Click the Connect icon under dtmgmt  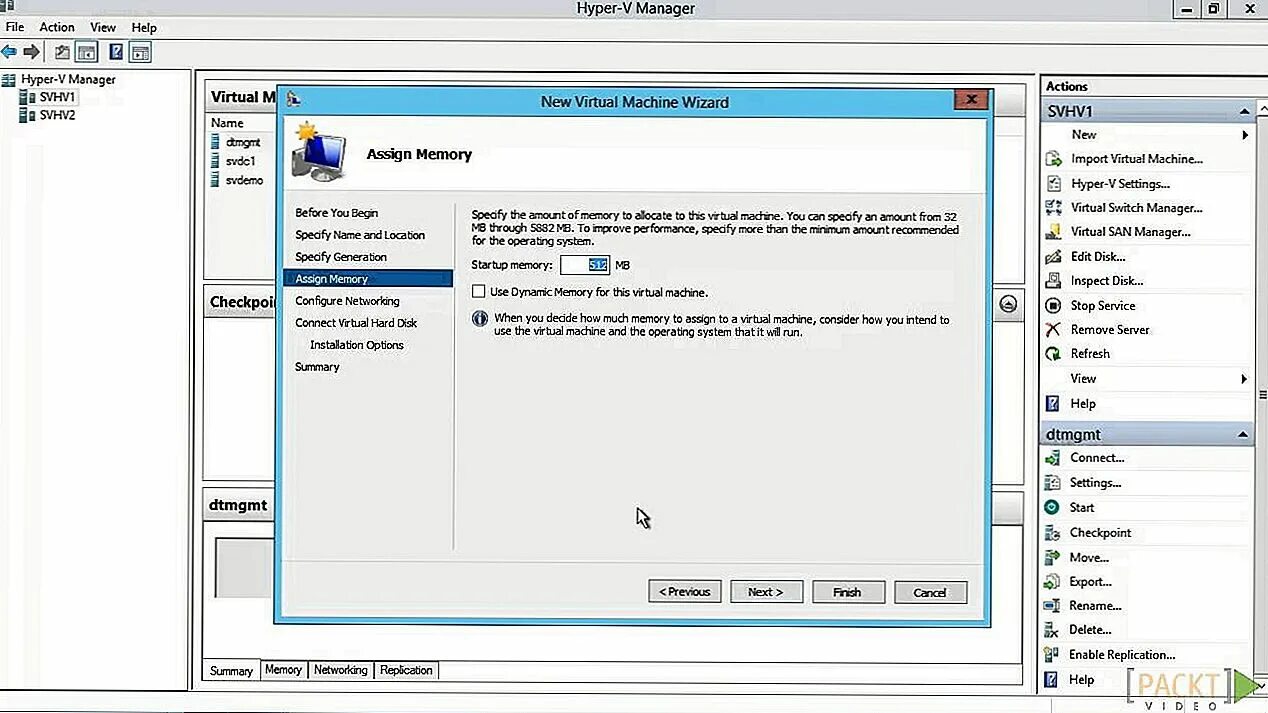click(x=1052, y=458)
